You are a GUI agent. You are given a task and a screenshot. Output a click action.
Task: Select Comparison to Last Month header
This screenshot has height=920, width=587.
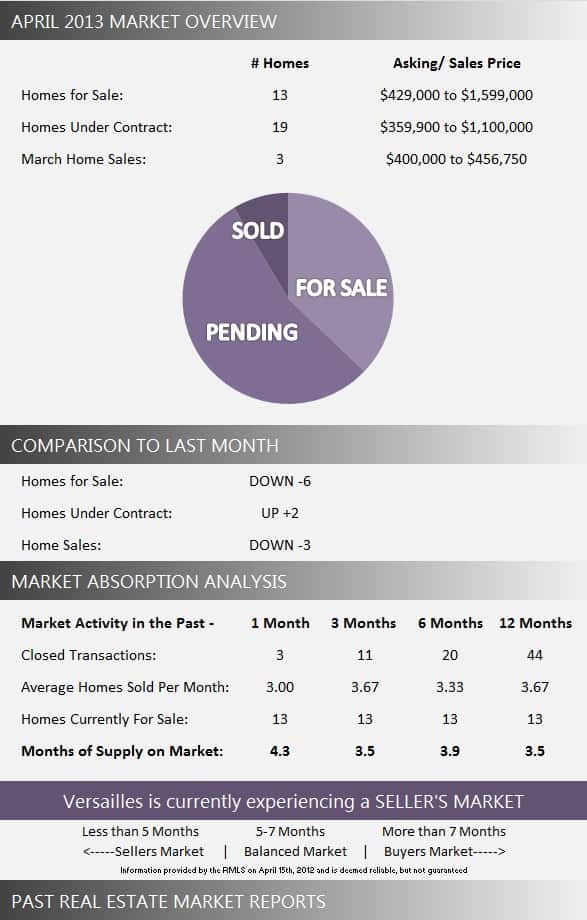tap(294, 445)
